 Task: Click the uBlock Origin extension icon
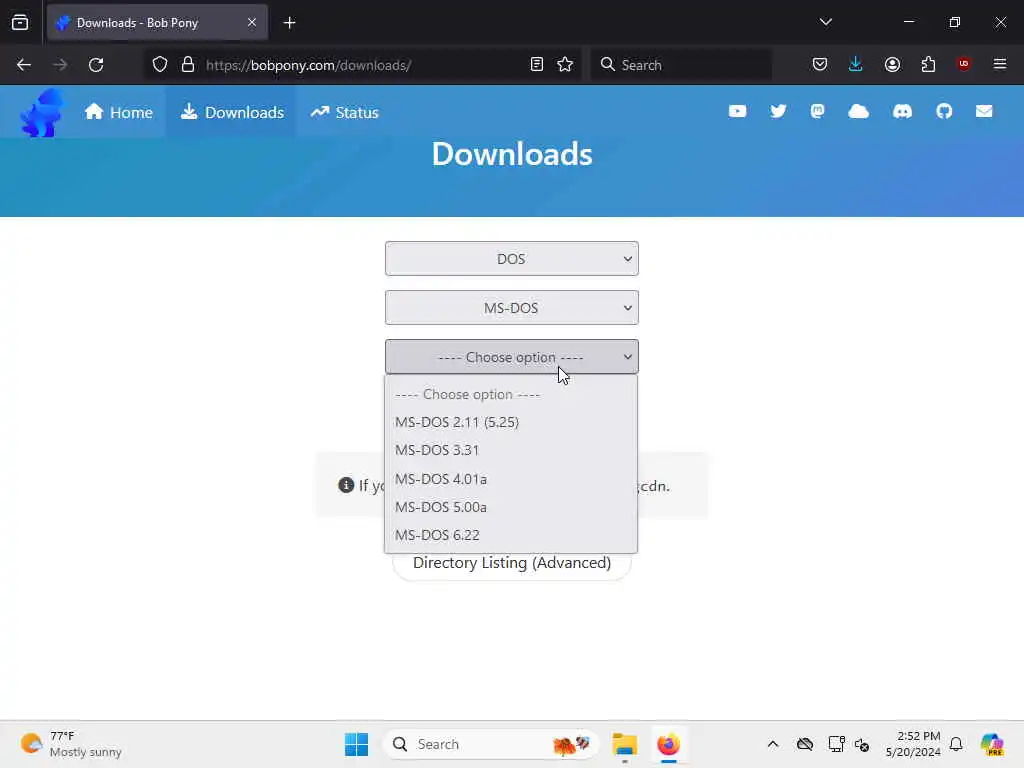click(x=963, y=64)
